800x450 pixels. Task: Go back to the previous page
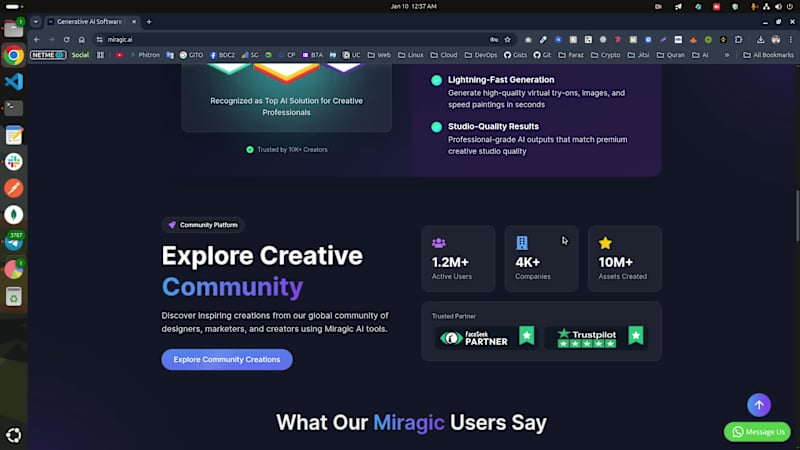[37, 40]
